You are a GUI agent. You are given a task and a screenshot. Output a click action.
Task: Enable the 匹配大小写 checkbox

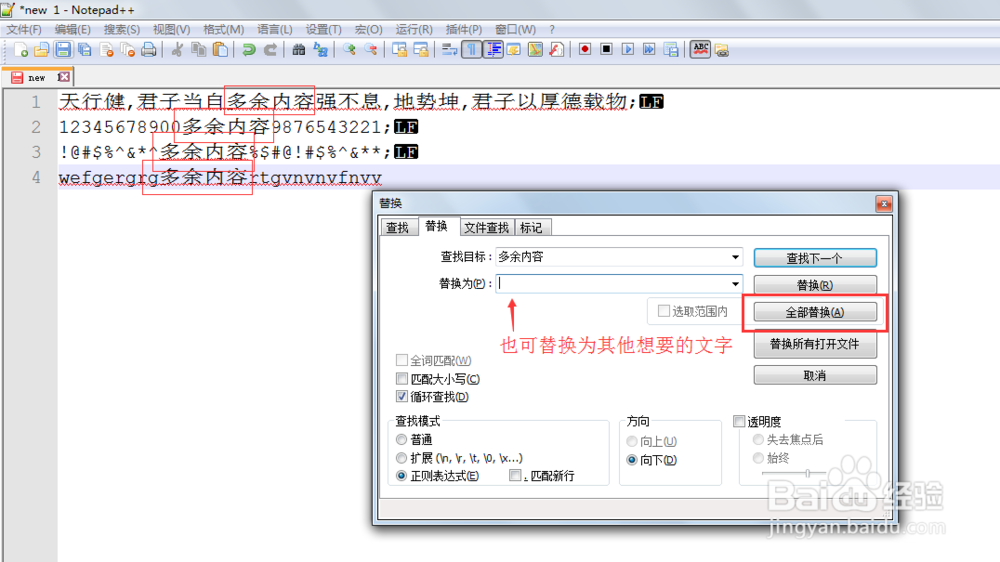coord(402,379)
